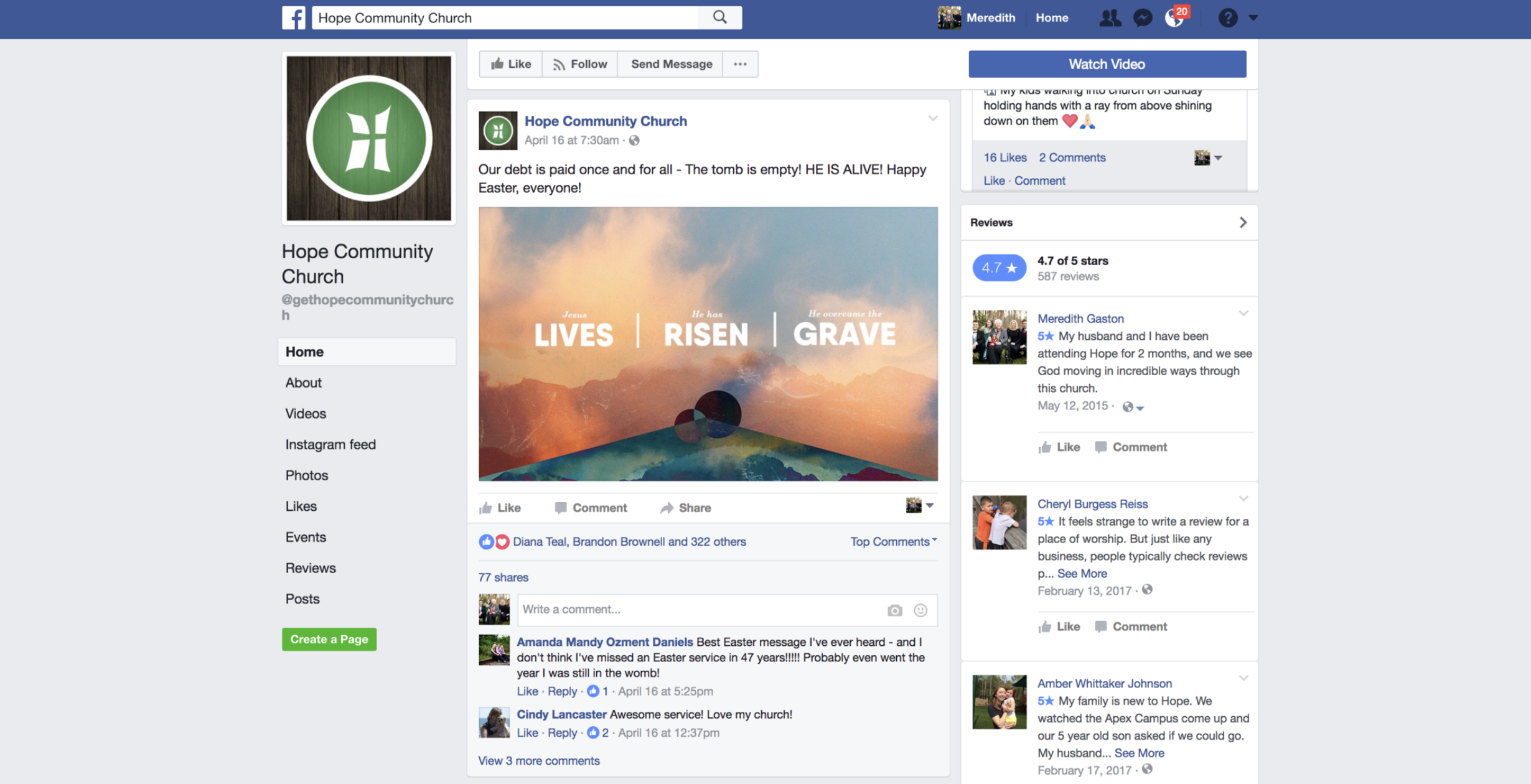
Task: Click the Facebook logo icon
Action: [293, 17]
